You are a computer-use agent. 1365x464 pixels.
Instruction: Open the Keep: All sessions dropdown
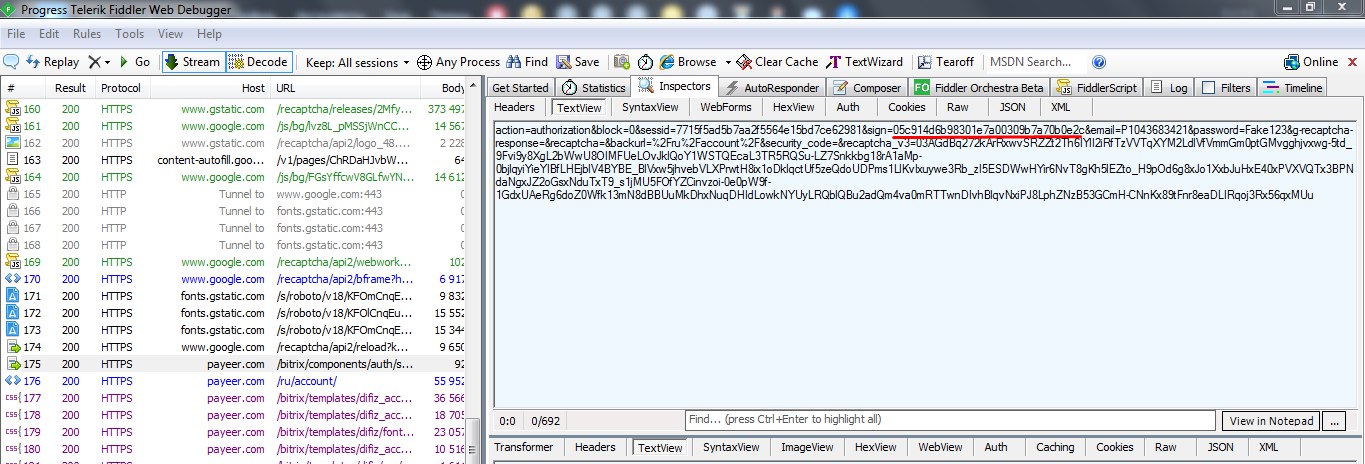point(357,62)
